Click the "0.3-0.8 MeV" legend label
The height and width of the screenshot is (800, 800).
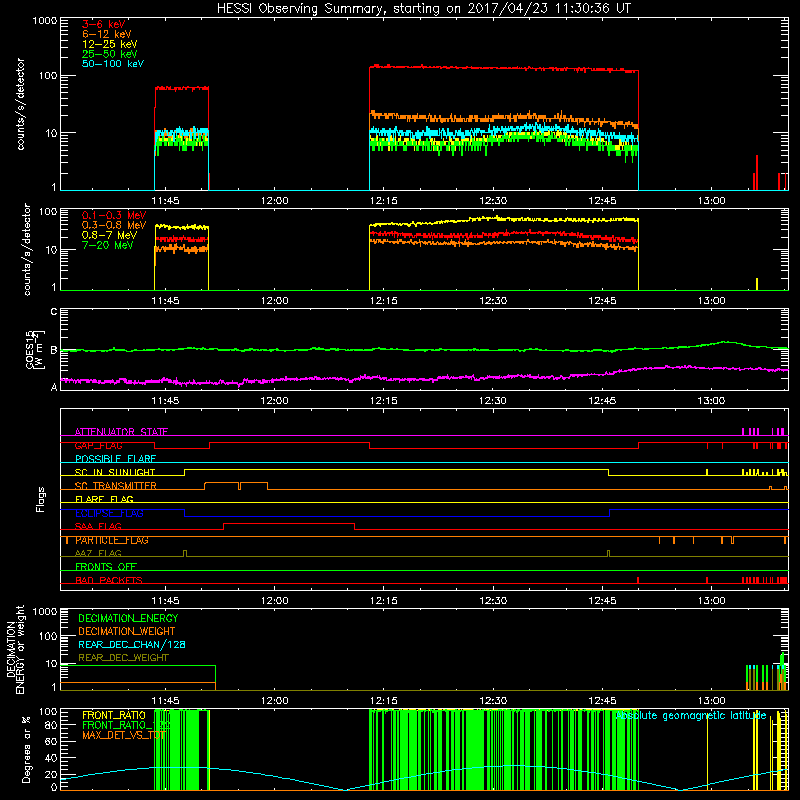(x=114, y=225)
